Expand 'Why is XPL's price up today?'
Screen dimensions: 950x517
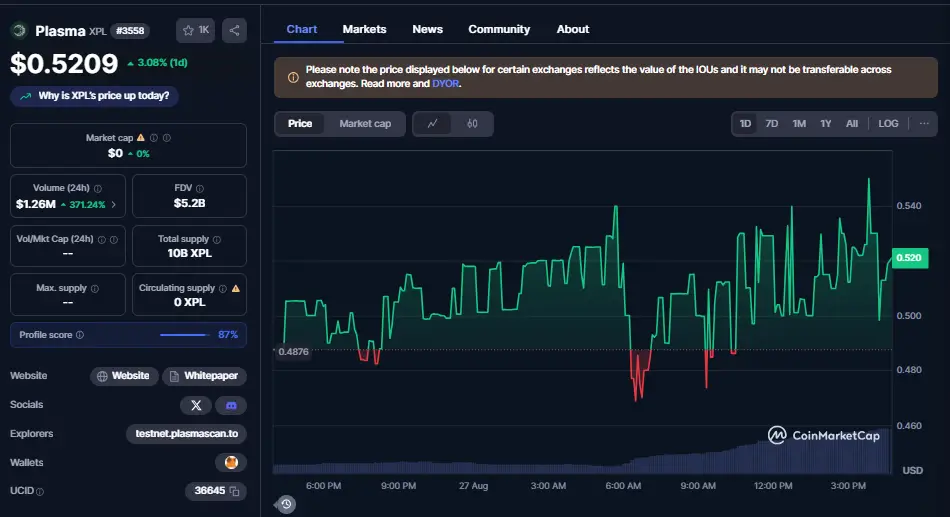pyautogui.click(x=96, y=96)
